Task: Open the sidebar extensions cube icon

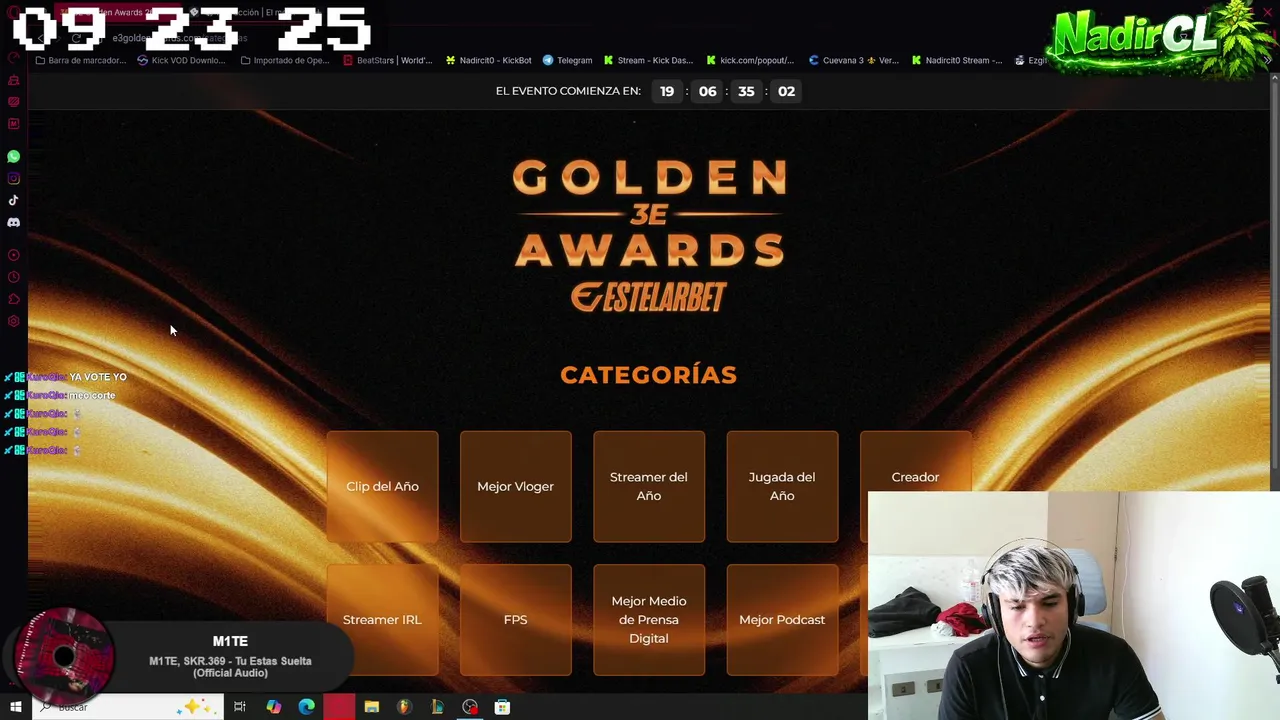Action: tap(14, 299)
